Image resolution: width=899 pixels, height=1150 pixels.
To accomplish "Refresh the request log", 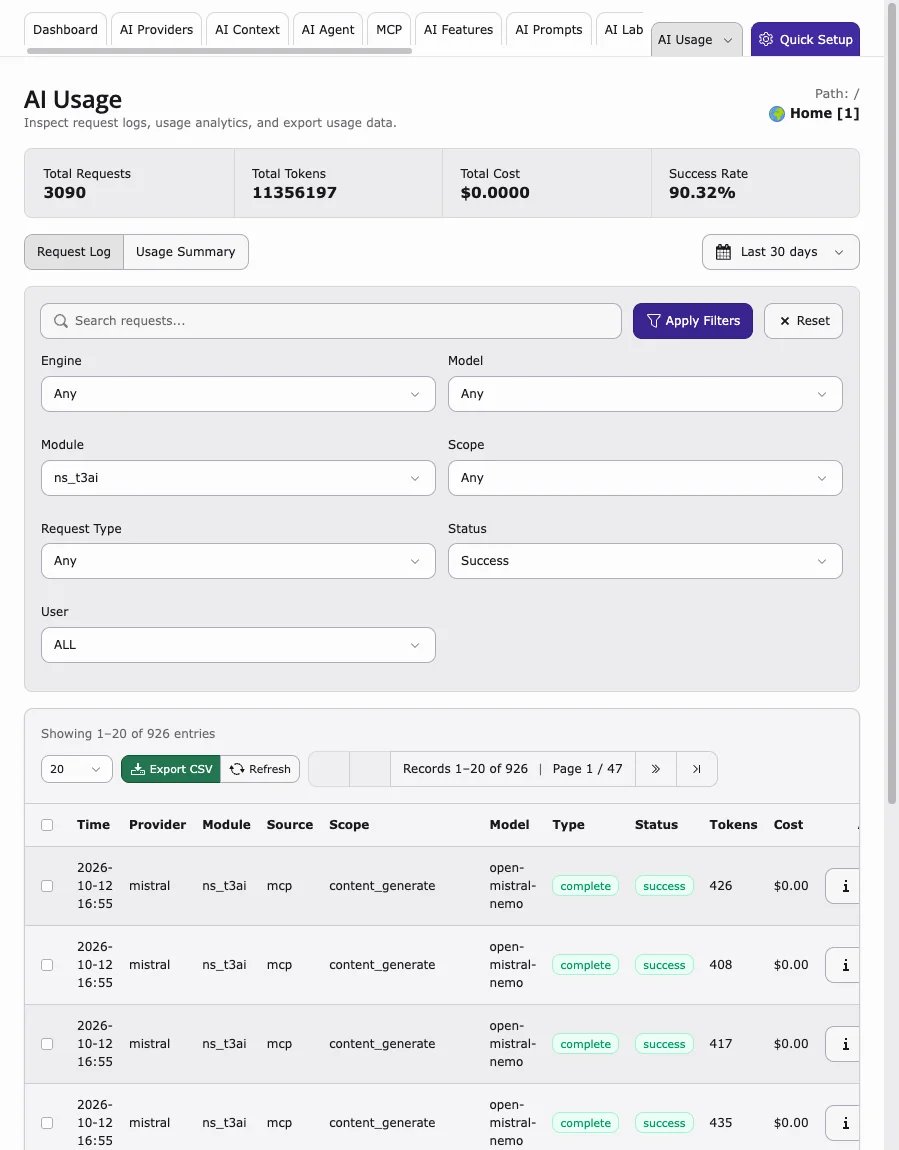I will [260, 769].
